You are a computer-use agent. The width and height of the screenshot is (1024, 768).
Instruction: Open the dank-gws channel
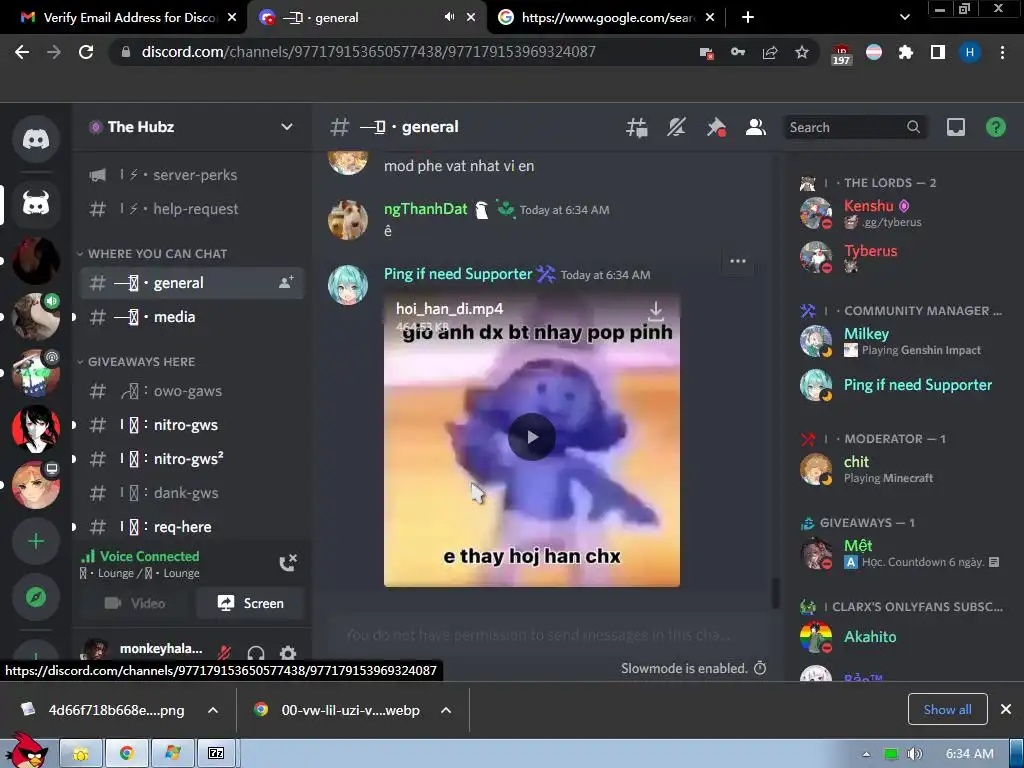click(x=192, y=493)
